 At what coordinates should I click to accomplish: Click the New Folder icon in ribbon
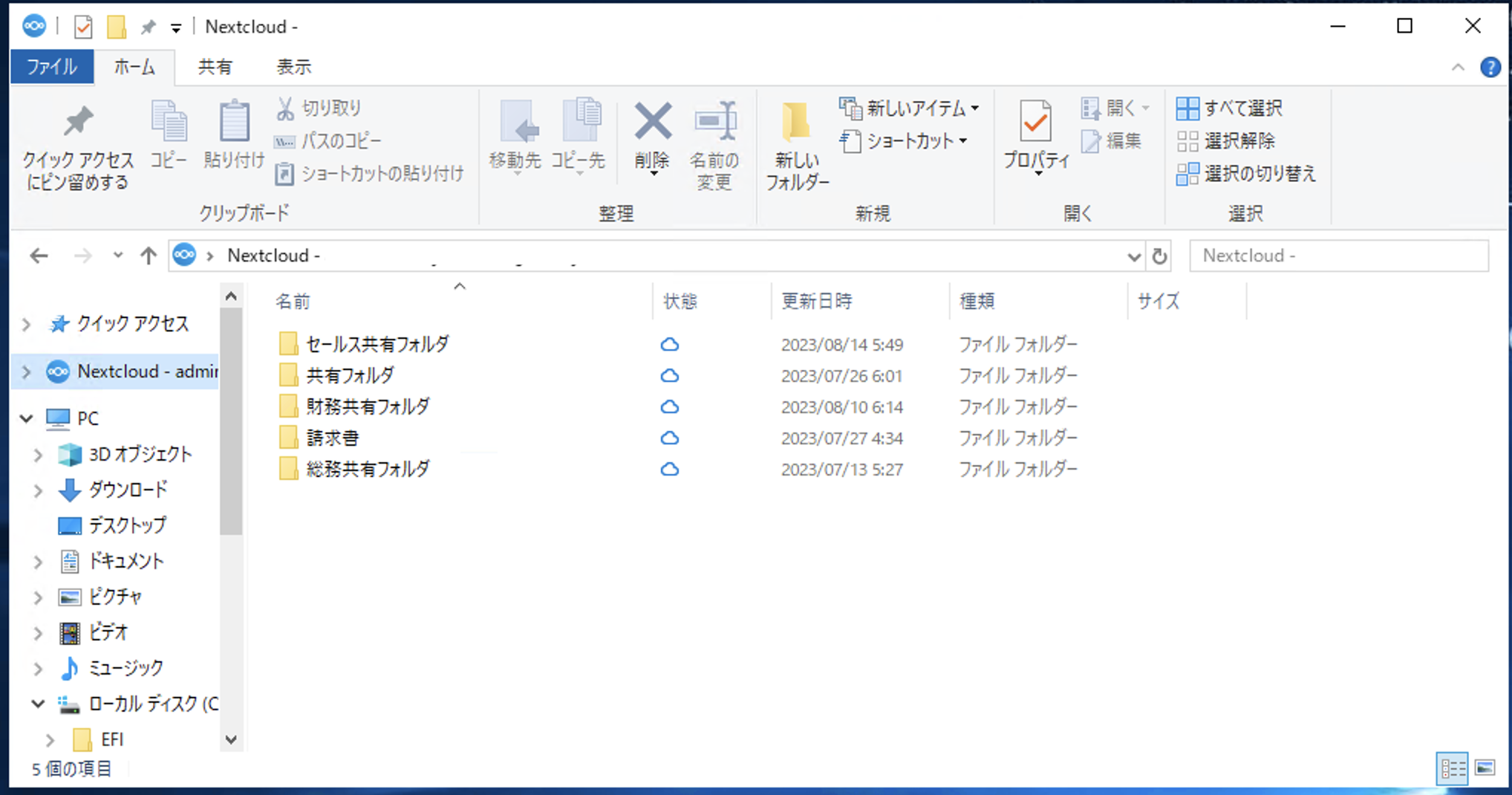click(x=796, y=123)
